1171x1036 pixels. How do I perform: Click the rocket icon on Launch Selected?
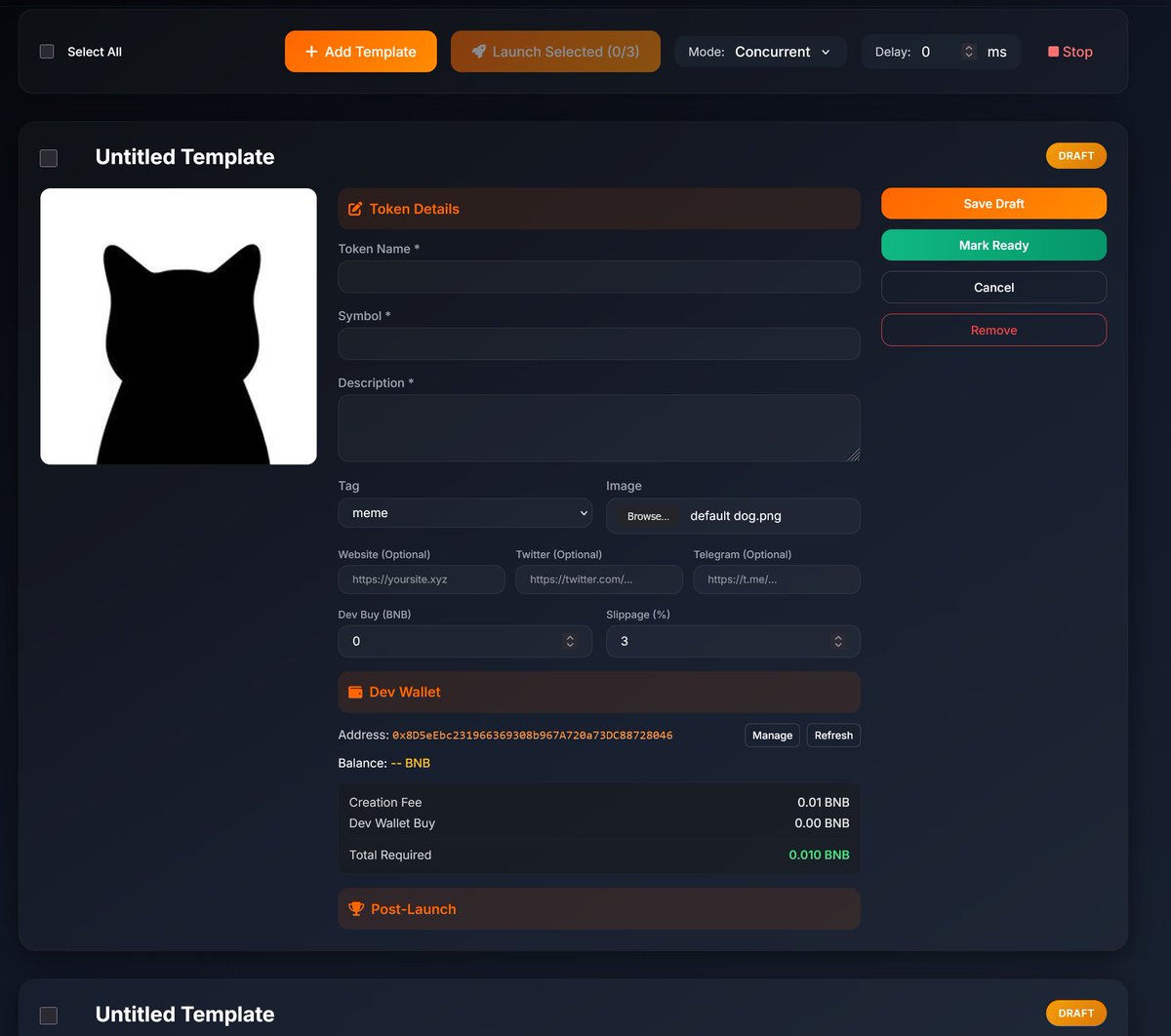click(478, 51)
